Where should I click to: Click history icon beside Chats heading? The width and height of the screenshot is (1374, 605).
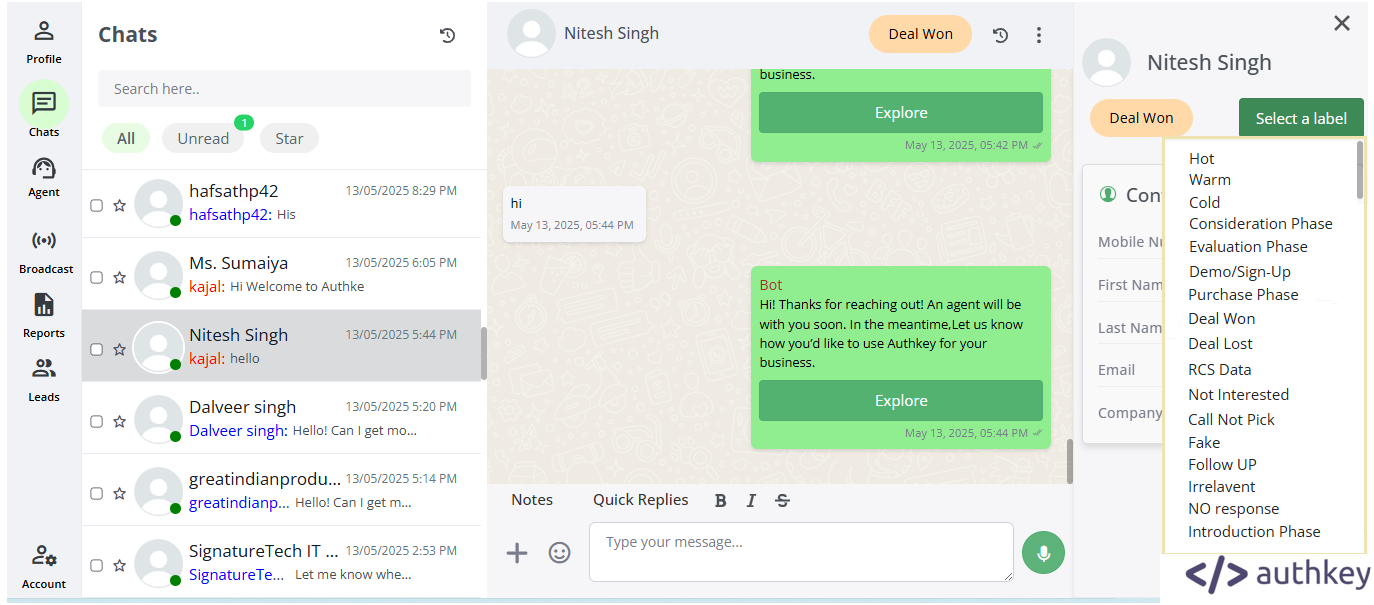tap(447, 35)
